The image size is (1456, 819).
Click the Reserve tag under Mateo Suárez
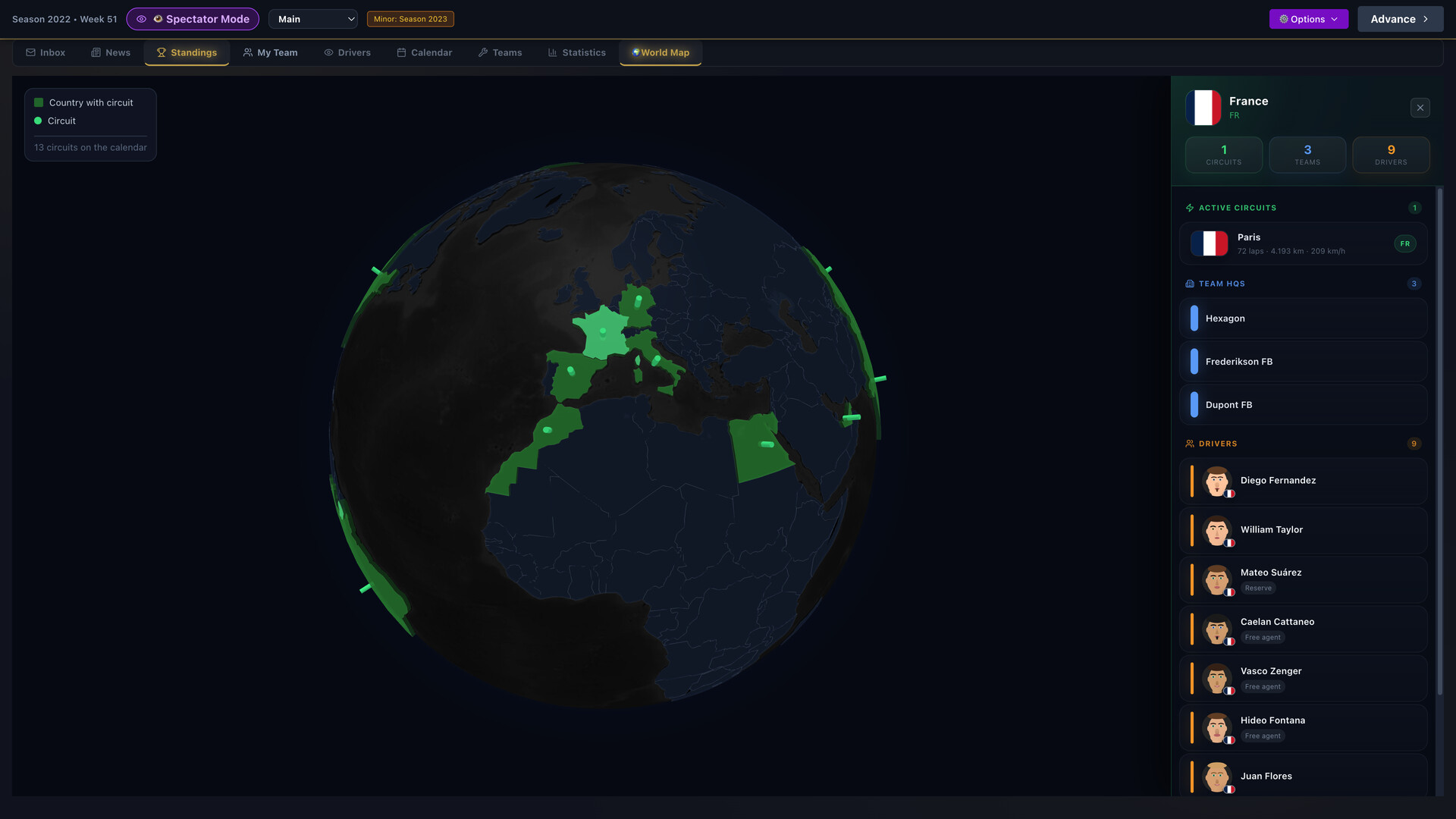click(1258, 588)
